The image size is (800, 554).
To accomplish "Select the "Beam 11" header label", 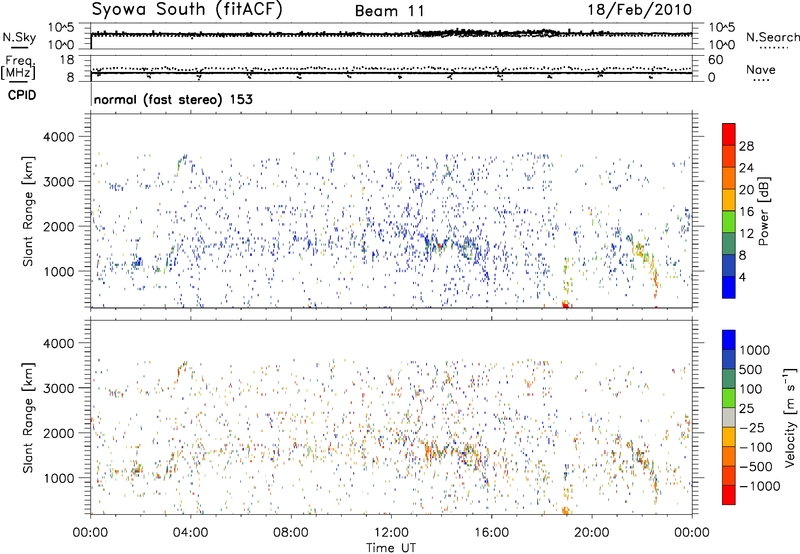I will click(390, 11).
